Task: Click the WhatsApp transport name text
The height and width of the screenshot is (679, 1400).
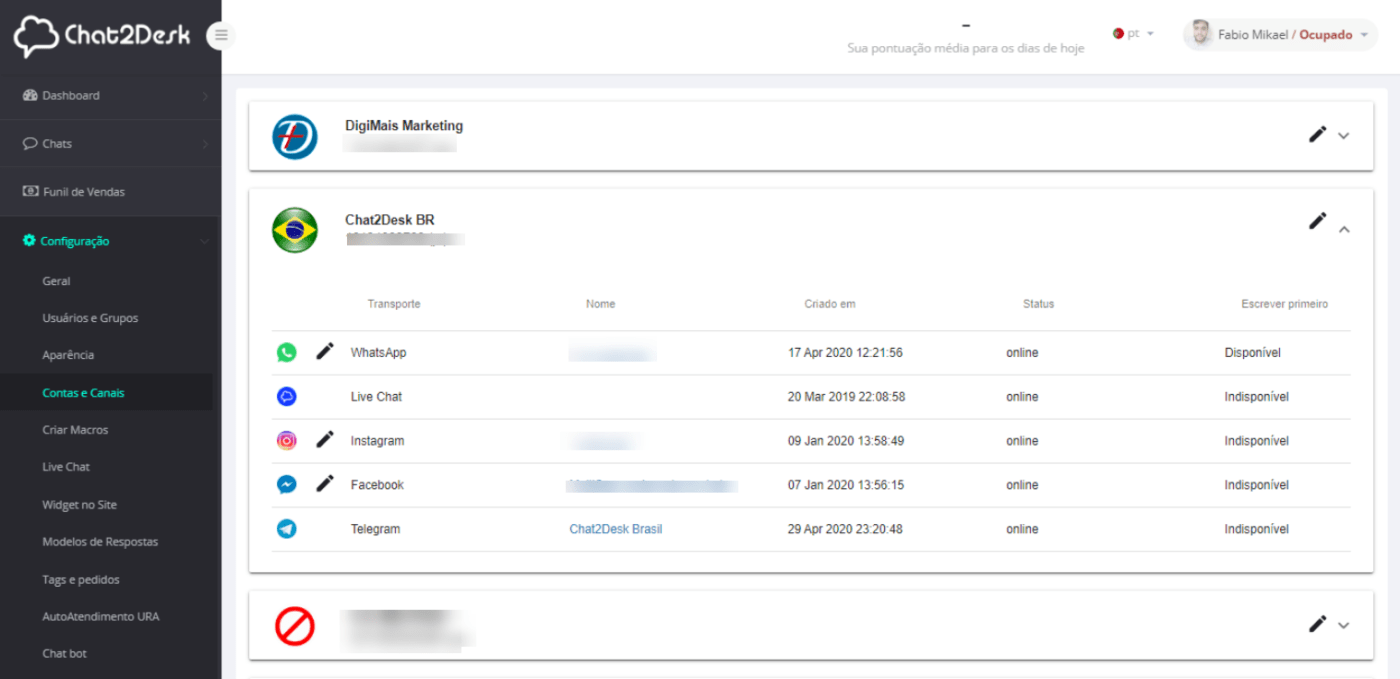Action: point(379,353)
